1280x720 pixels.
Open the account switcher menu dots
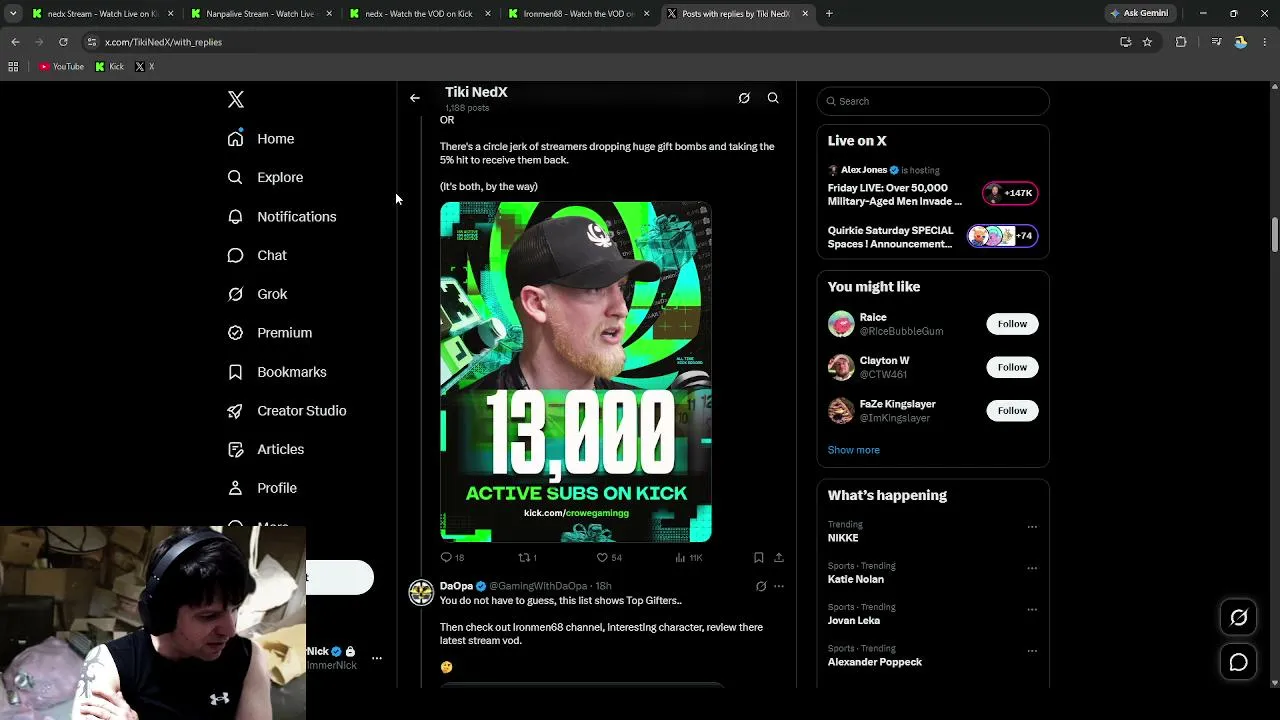377,658
